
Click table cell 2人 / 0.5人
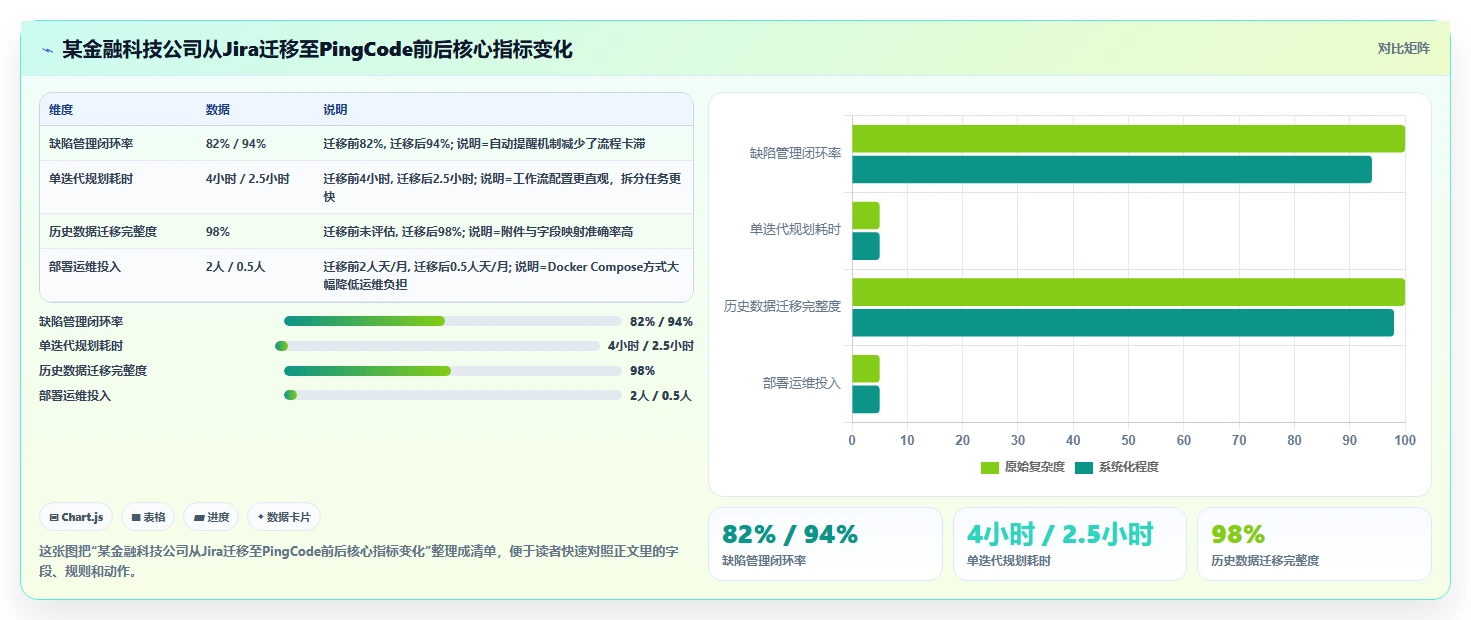[x=236, y=267]
